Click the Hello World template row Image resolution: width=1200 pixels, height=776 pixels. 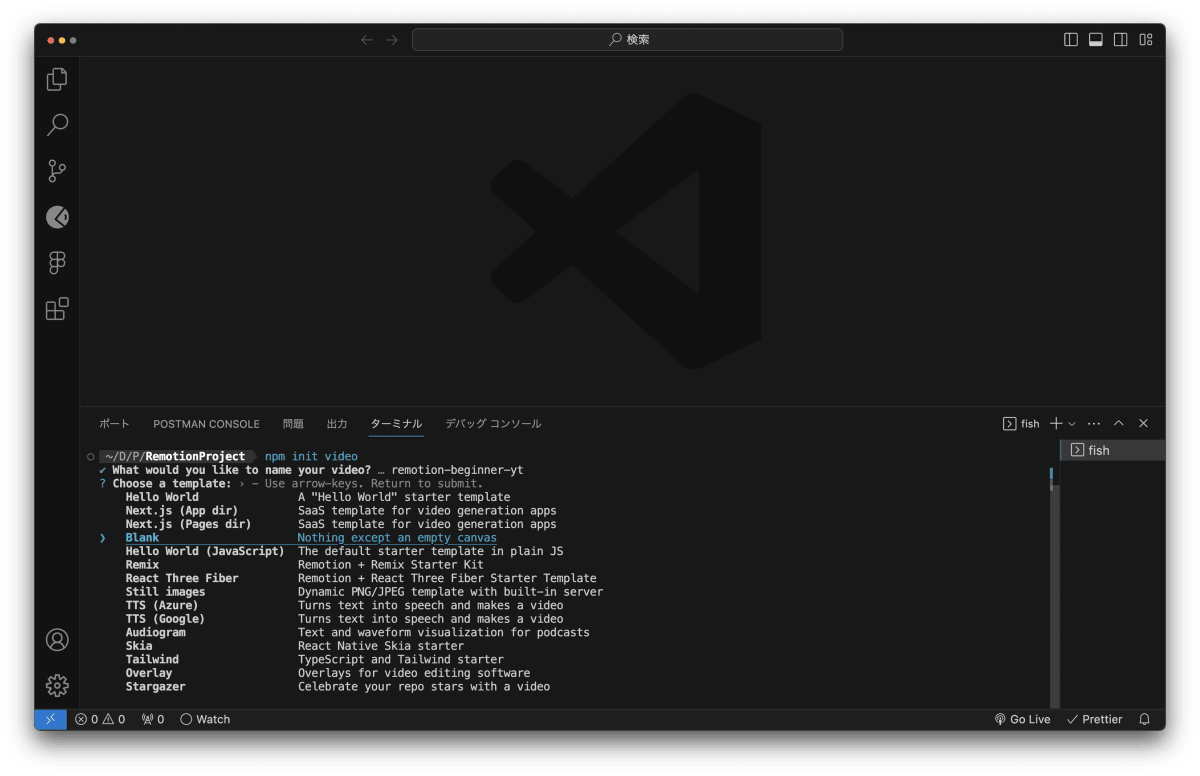pyautogui.click(x=318, y=497)
